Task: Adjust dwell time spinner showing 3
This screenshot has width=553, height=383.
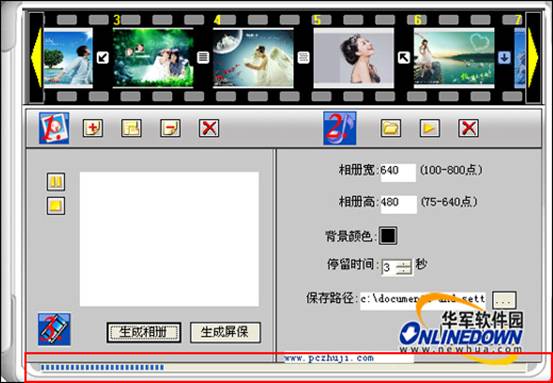Action: point(397,268)
